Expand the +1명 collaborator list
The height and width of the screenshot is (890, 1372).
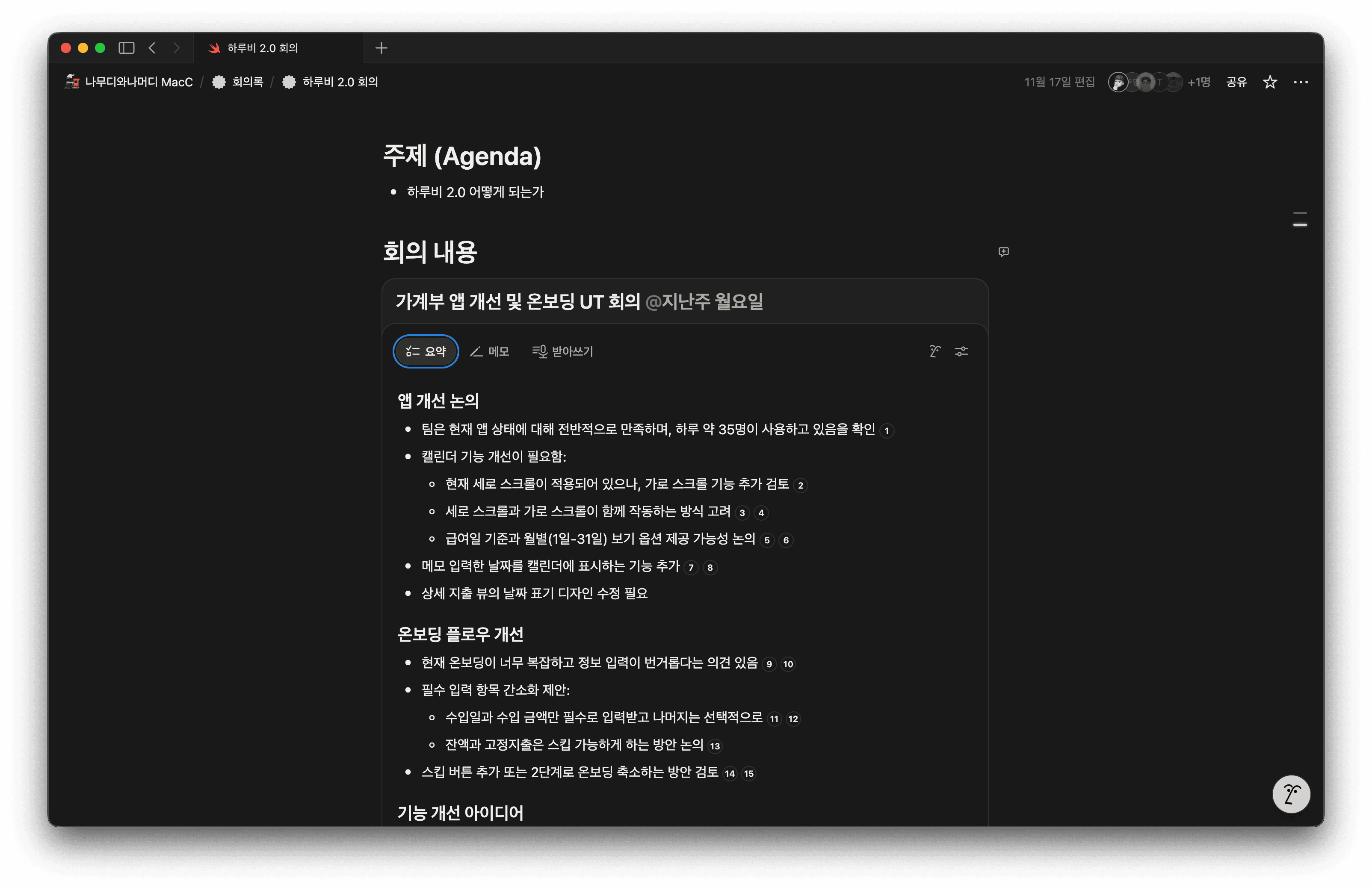tap(1198, 82)
